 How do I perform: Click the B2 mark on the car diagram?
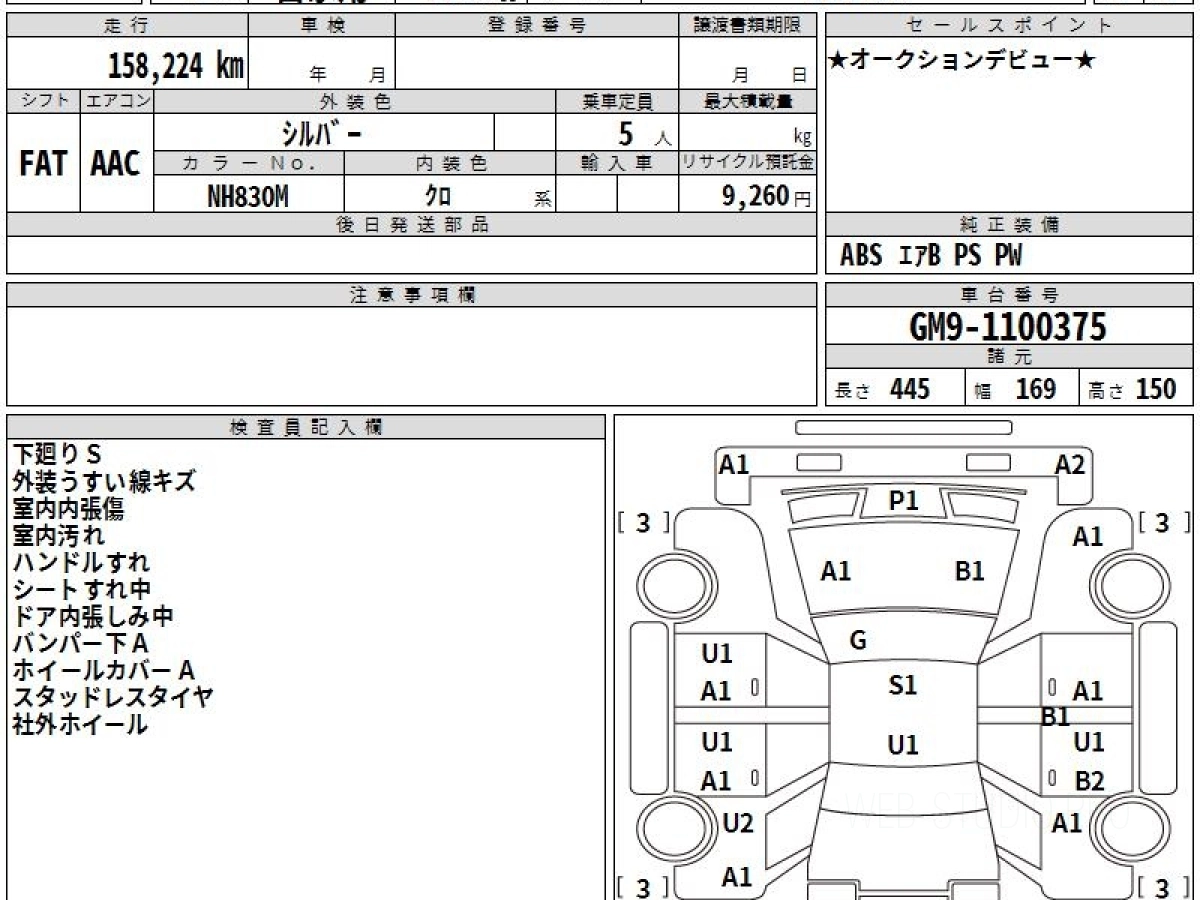(1089, 781)
